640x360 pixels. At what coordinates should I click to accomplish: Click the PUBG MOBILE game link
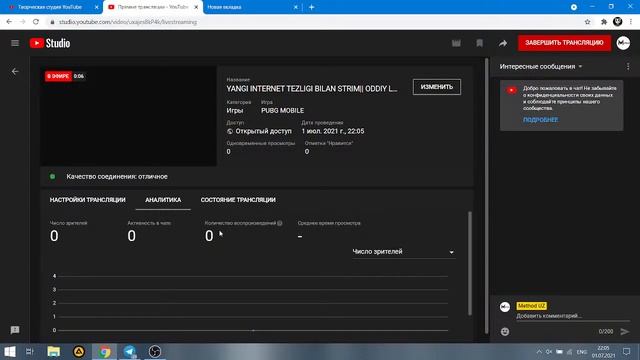coord(282,111)
